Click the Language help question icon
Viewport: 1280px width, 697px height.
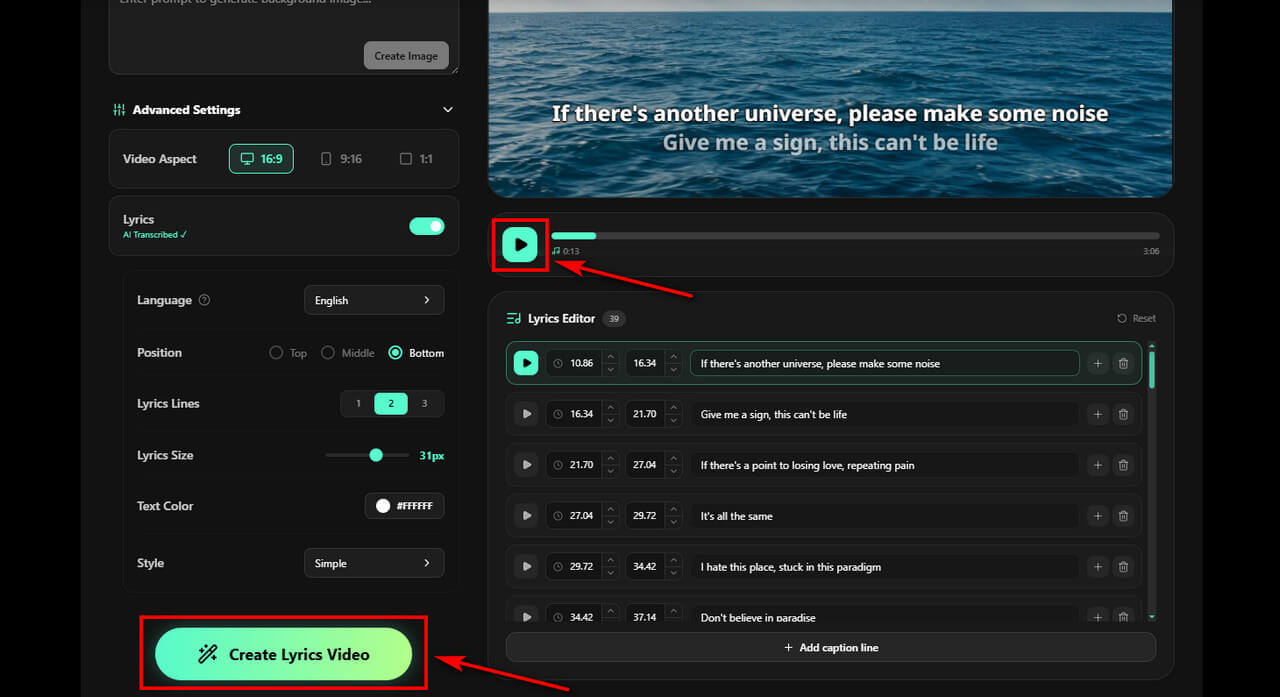tap(204, 300)
